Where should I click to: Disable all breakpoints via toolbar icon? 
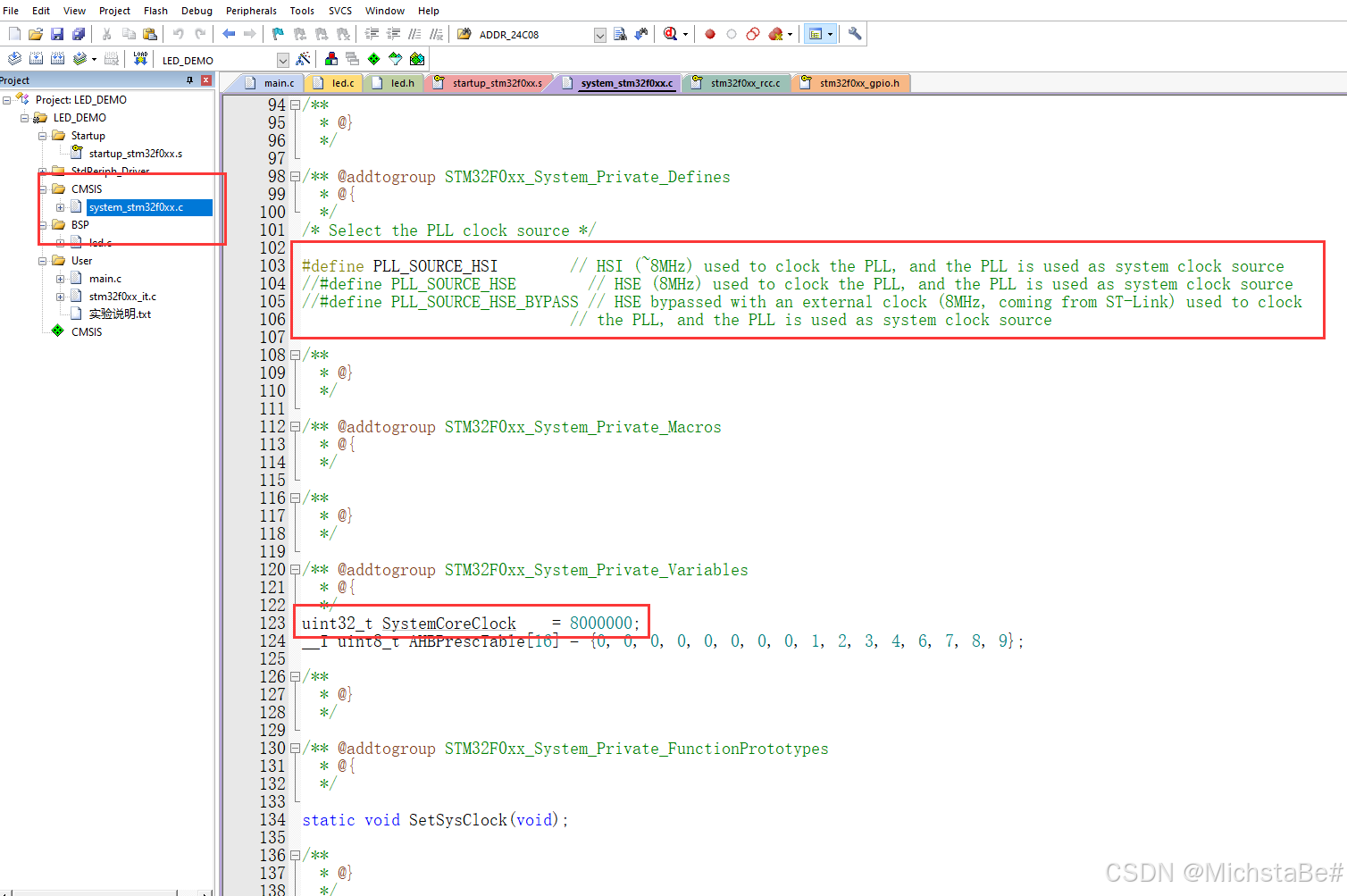752,33
